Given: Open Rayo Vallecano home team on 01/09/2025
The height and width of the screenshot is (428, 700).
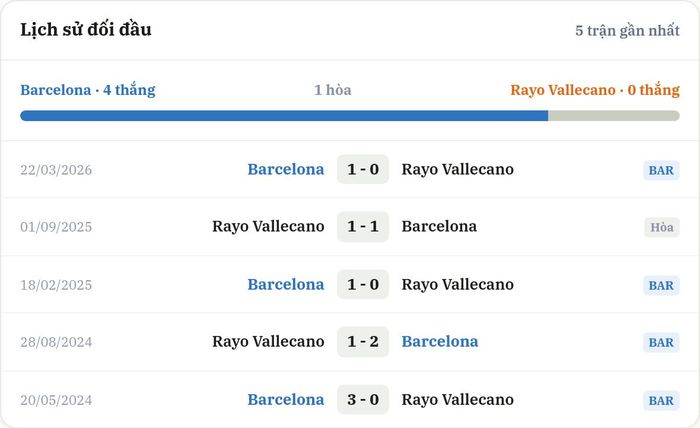Looking at the screenshot, I should [268, 226].
